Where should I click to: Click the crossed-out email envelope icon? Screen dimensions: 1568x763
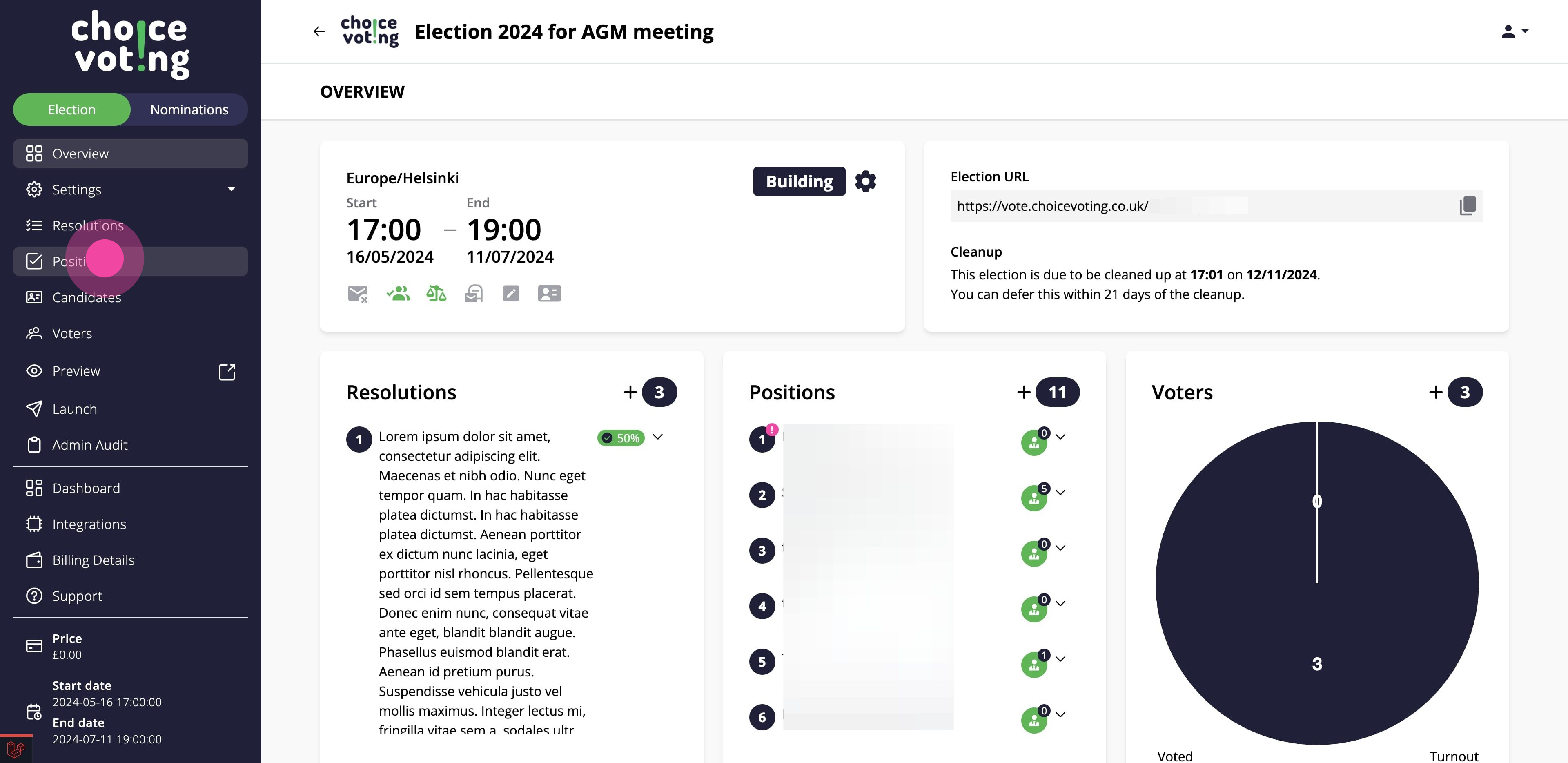[x=357, y=294]
